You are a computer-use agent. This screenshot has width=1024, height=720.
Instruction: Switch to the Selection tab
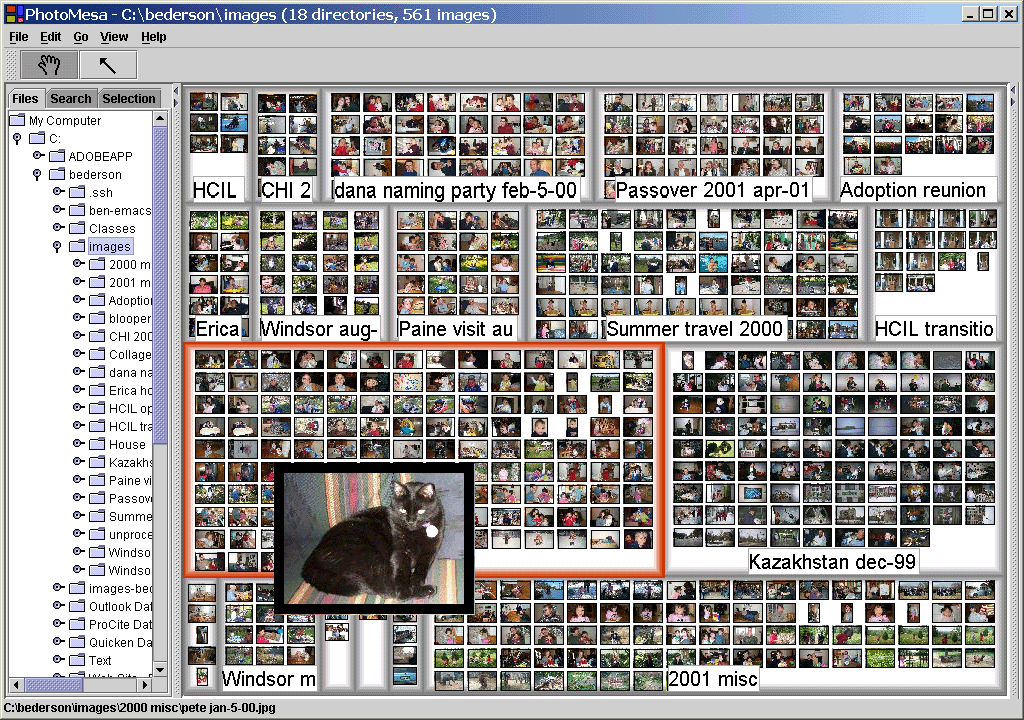pyautogui.click(x=129, y=98)
